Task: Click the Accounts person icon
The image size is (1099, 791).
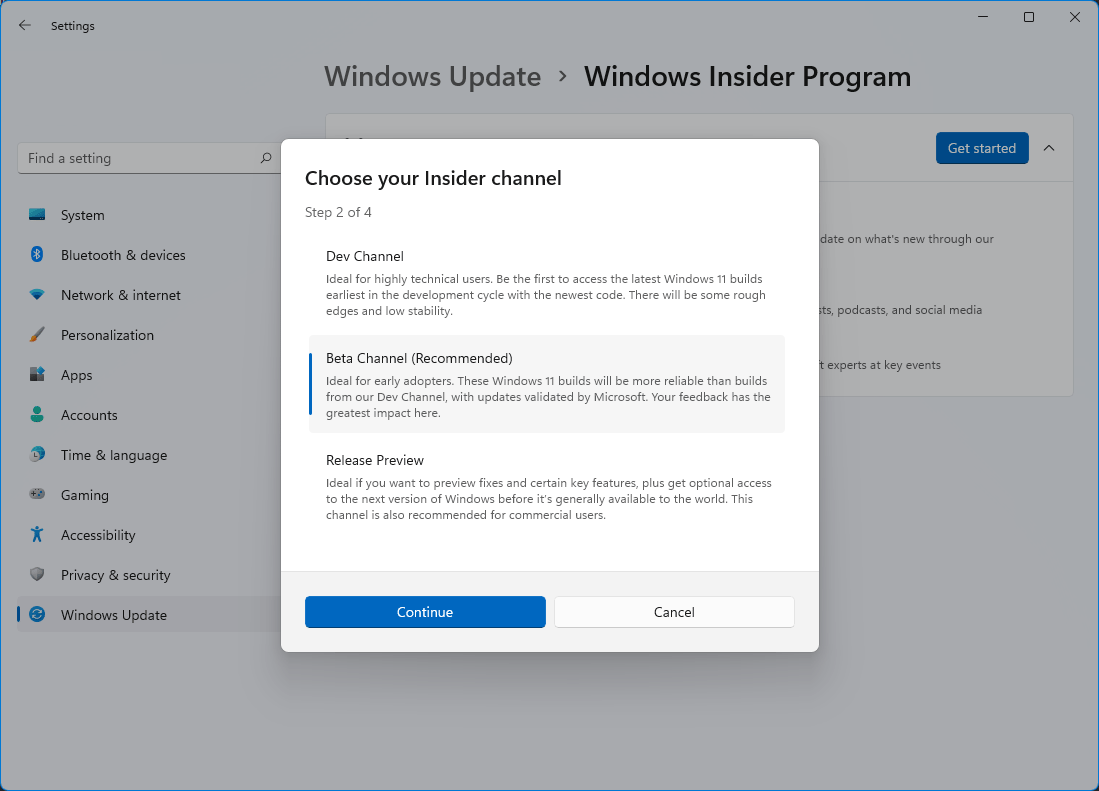Action: [x=37, y=415]
